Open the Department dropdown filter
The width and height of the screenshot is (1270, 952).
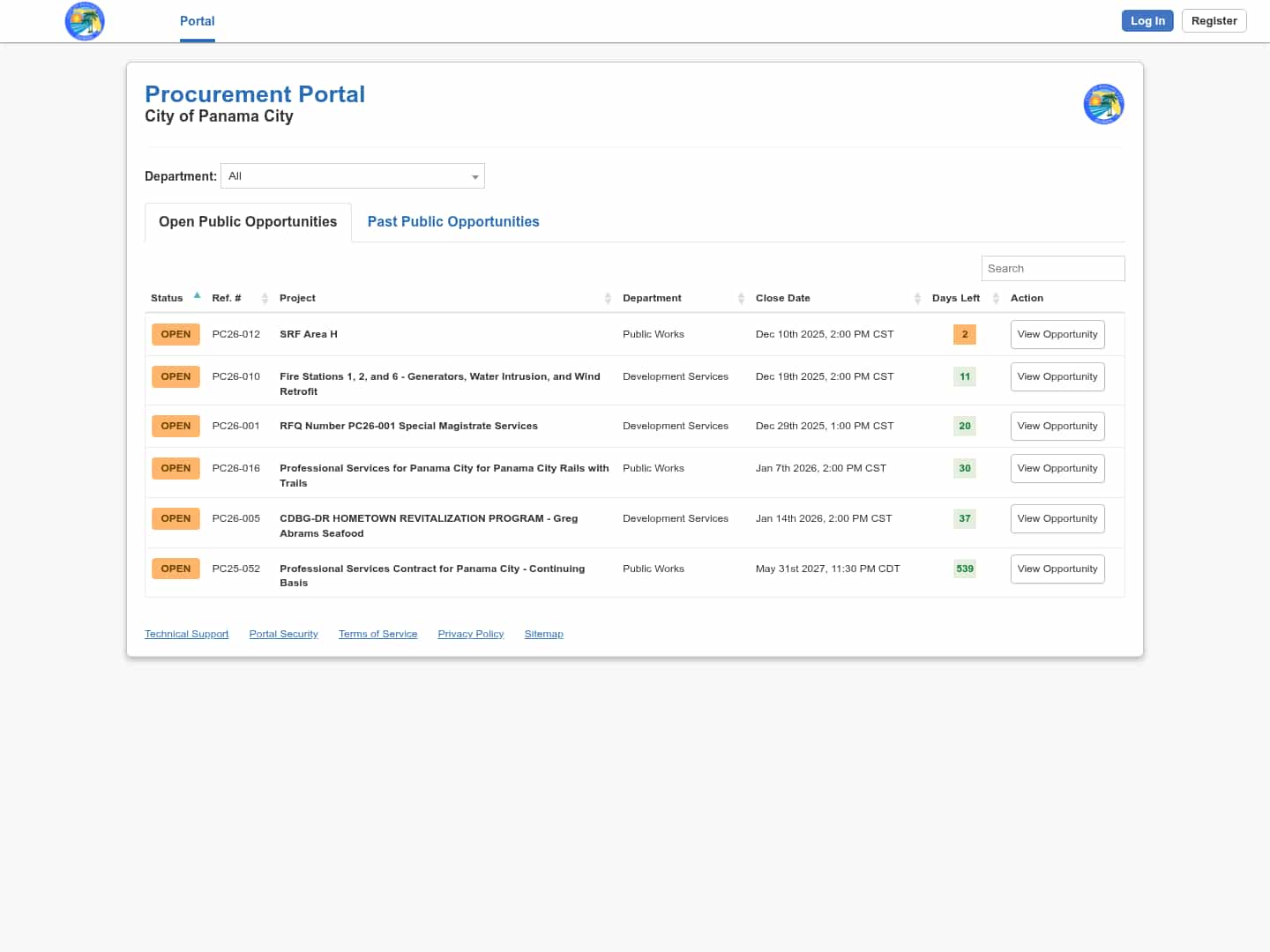tap(353, 176)
